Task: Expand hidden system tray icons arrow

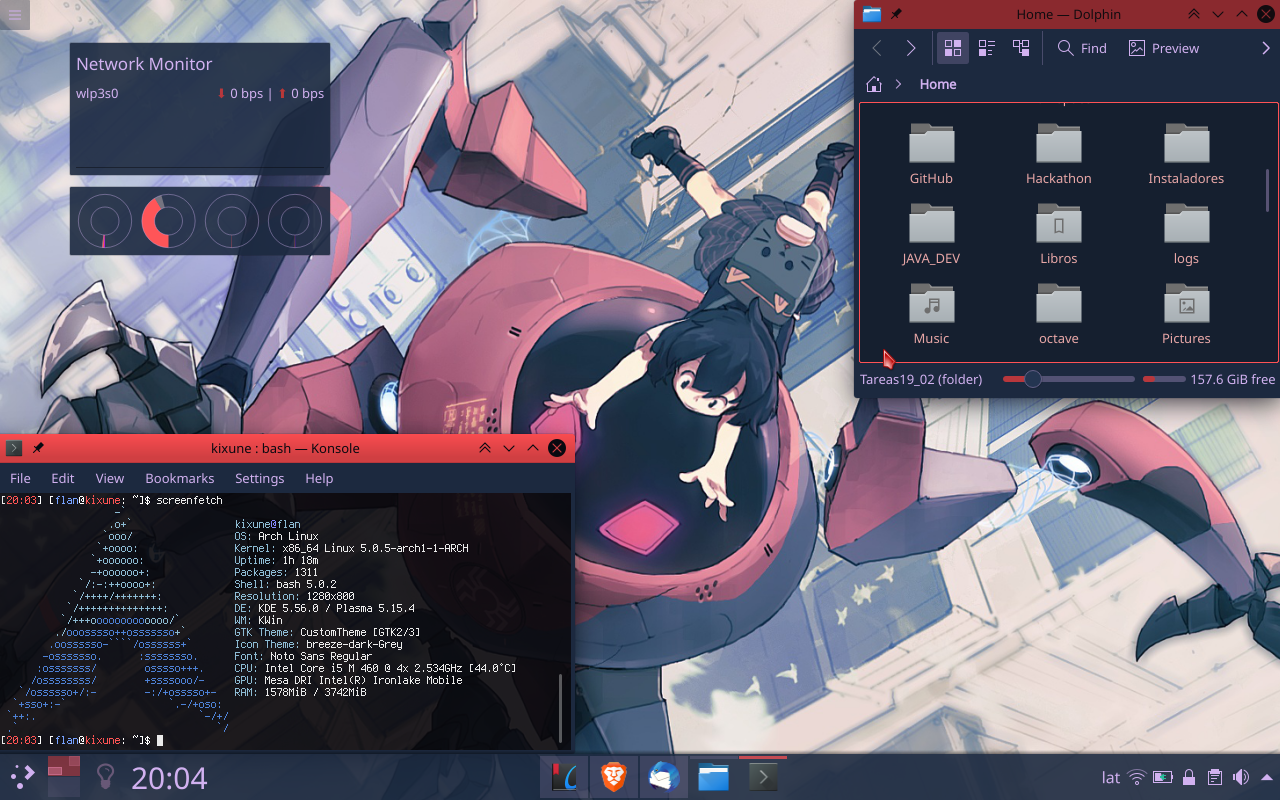Action: point(1265,777)
